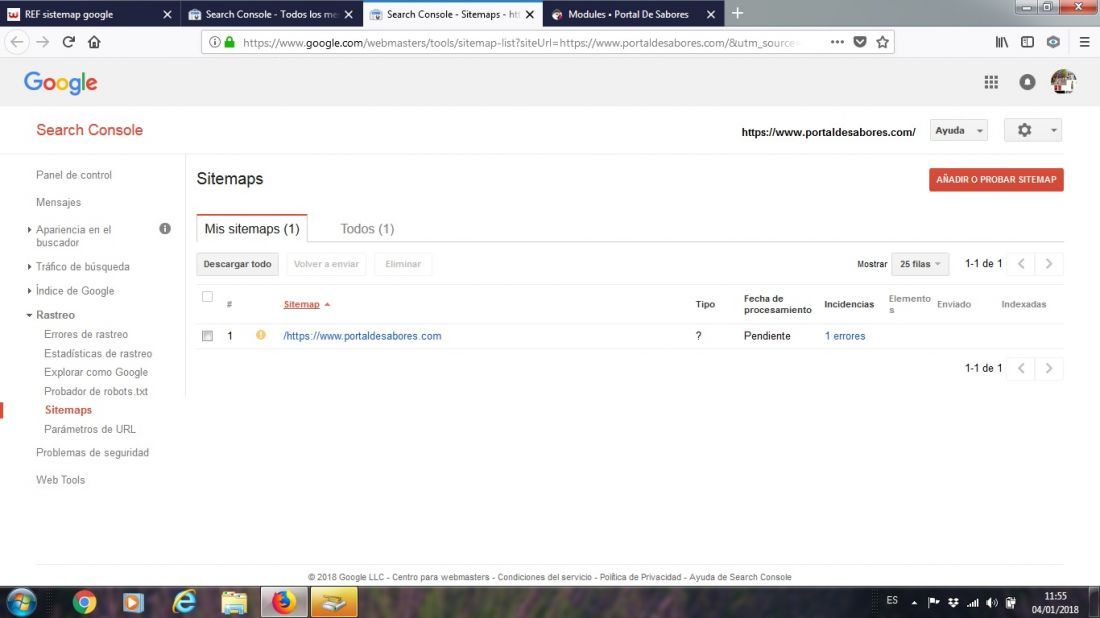This screenshot has height=618, width=1100.
Task: Click Descargar todo button
Action: click(x=237, y=264)
